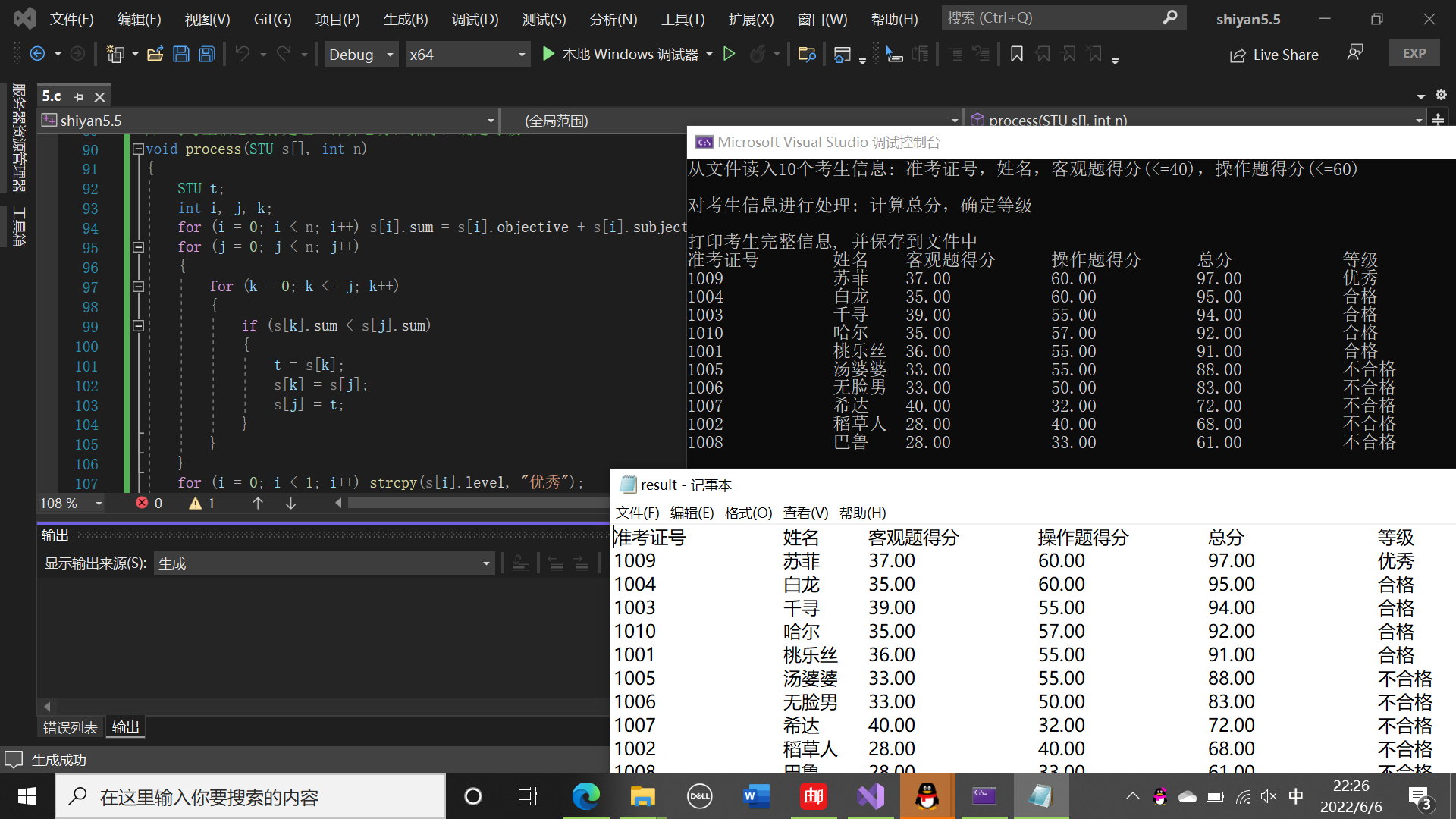Viewport: 1456px width, 819px height.
Task: Collapse the for loop fold at line 97
Action: 139,287
